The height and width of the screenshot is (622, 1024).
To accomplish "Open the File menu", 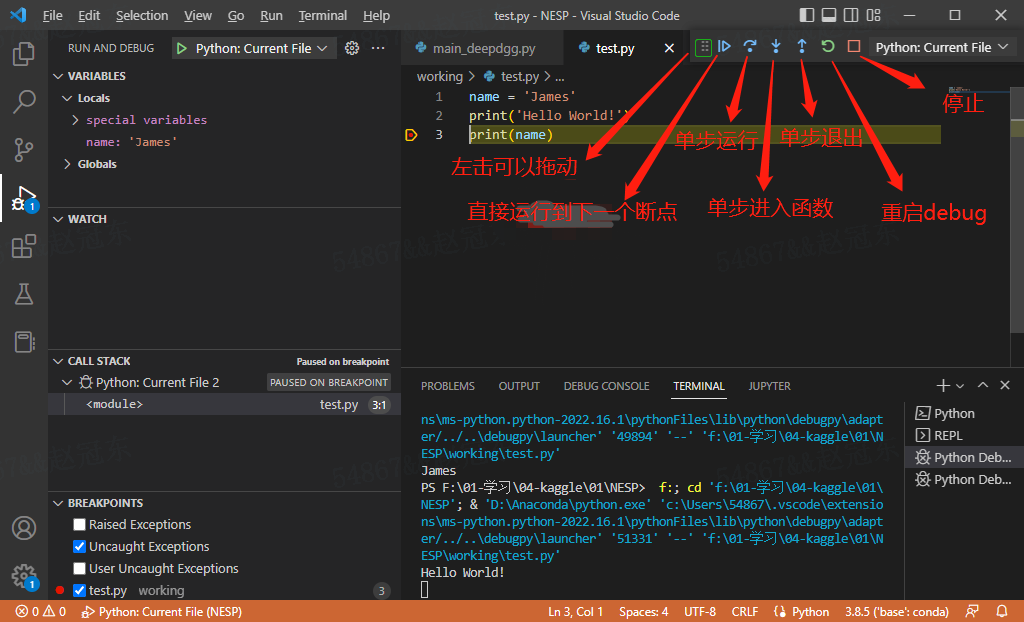I will click(52, 16).
